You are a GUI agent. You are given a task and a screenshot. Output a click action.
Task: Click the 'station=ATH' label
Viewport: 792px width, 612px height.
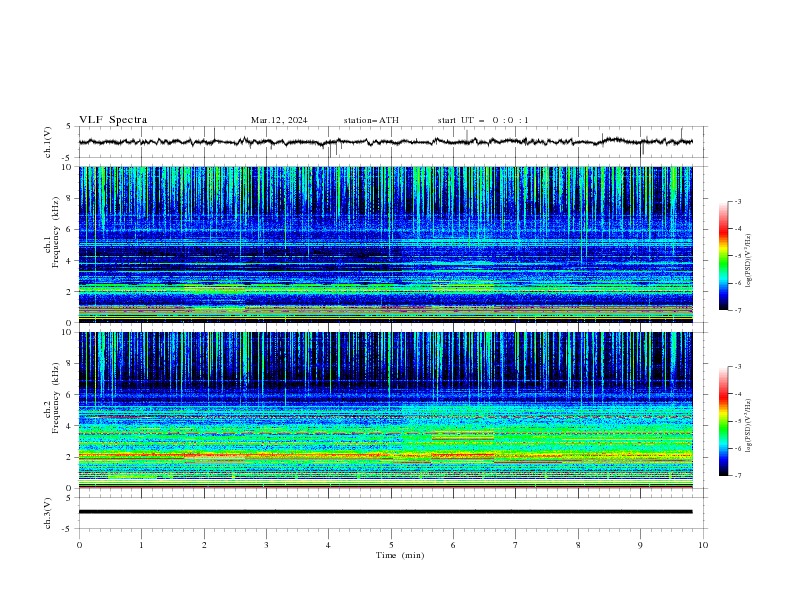[x=371, y=120]
